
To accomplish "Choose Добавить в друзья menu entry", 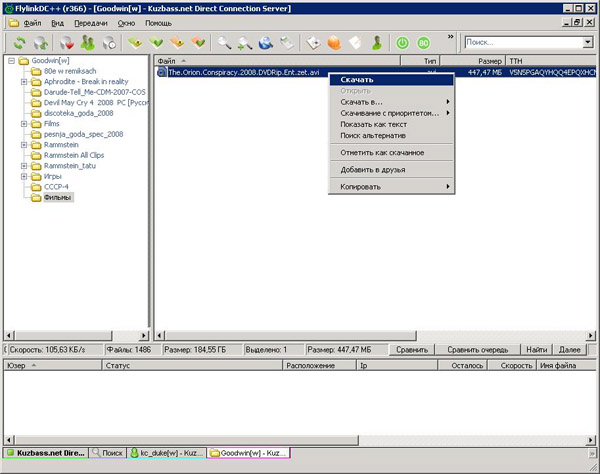I will click(391, 170).
